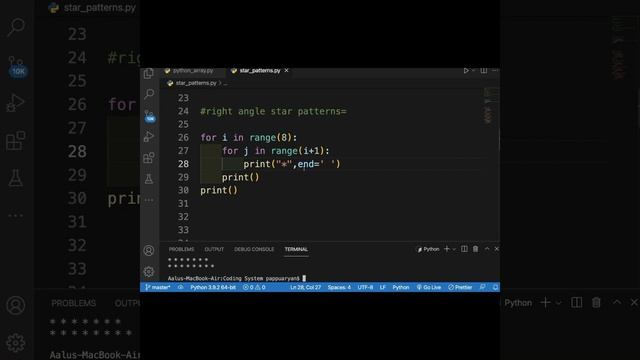Open editor More Actions menu
The height and width of the screenshot is (360, 640).
[495, 71]
